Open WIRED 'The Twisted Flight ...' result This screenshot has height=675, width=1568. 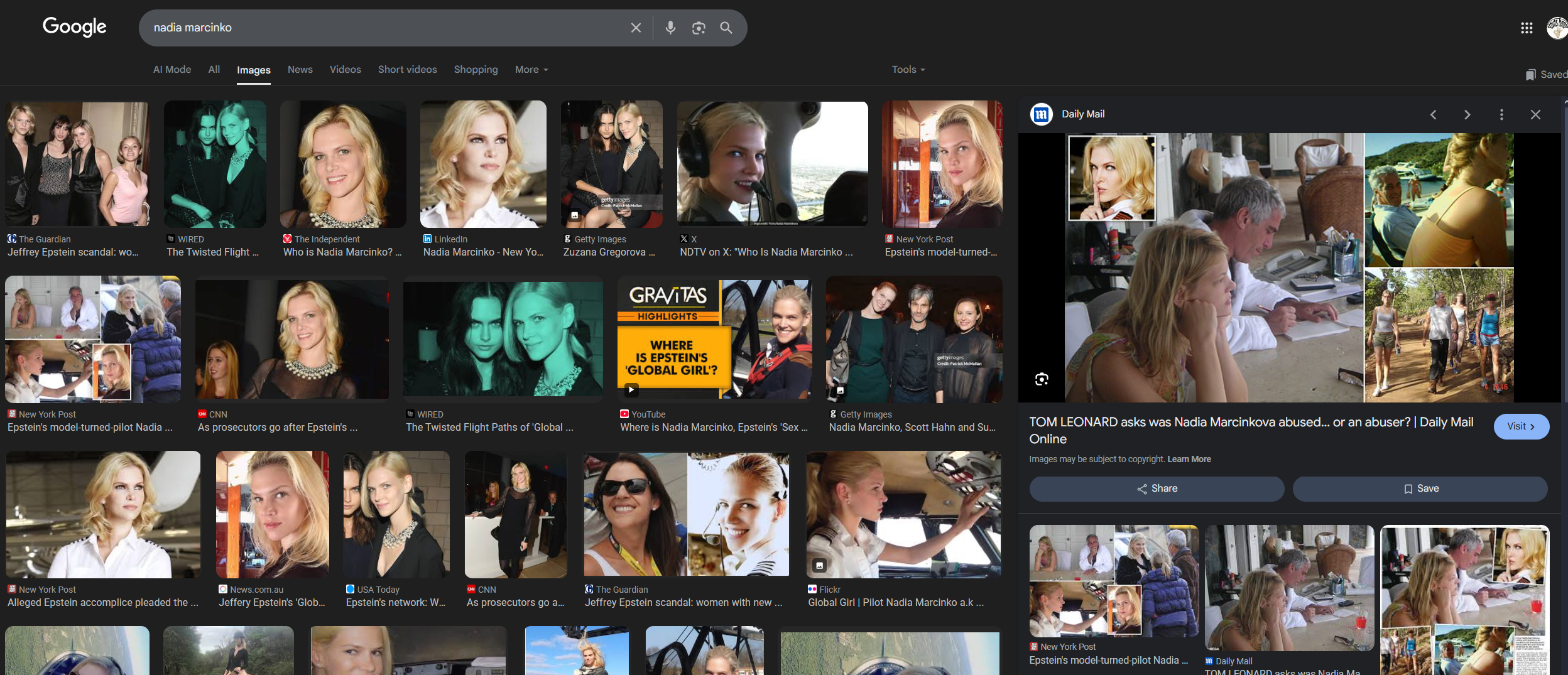tap(212, 252)
